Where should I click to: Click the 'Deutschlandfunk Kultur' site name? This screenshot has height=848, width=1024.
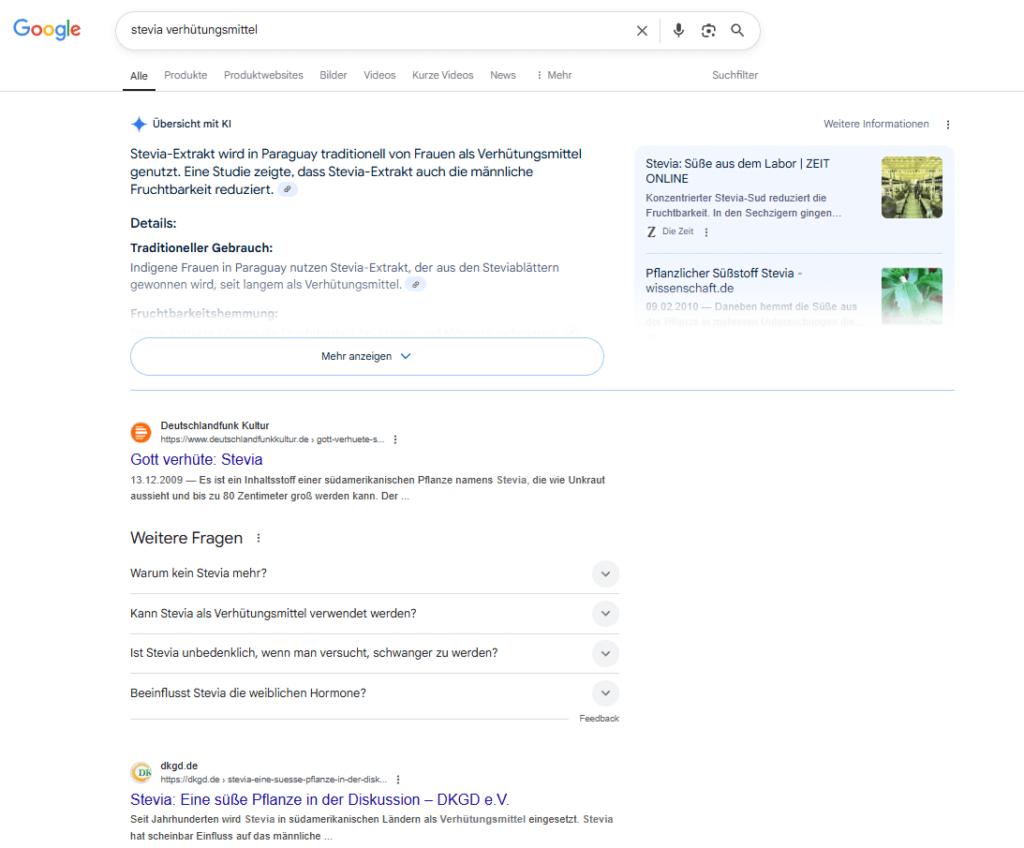click(x=215, y=426)
